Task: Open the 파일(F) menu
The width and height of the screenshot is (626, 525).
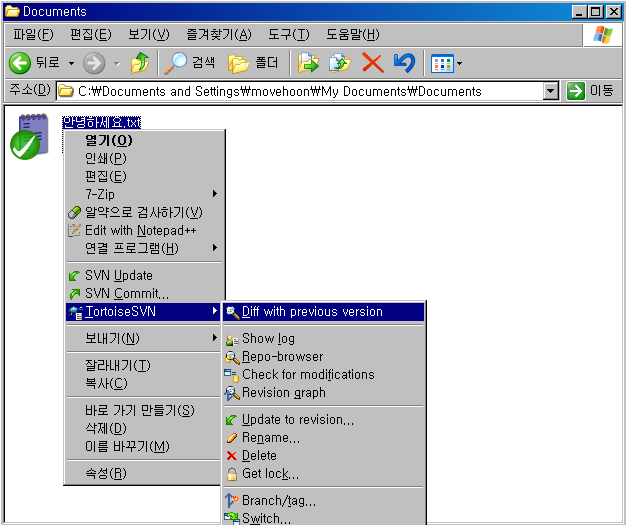Action: click(x=33, y=35)
